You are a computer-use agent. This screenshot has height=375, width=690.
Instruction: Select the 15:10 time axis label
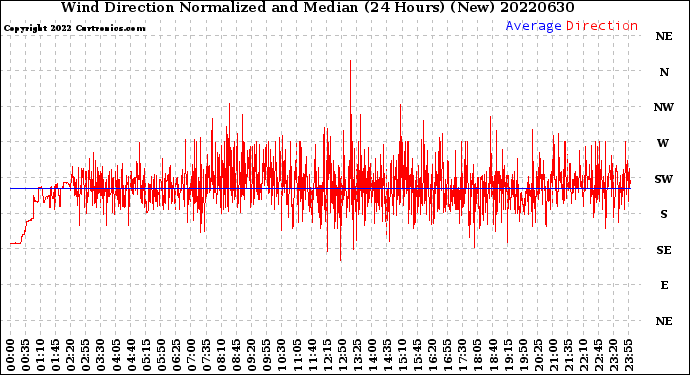[402, 355]
